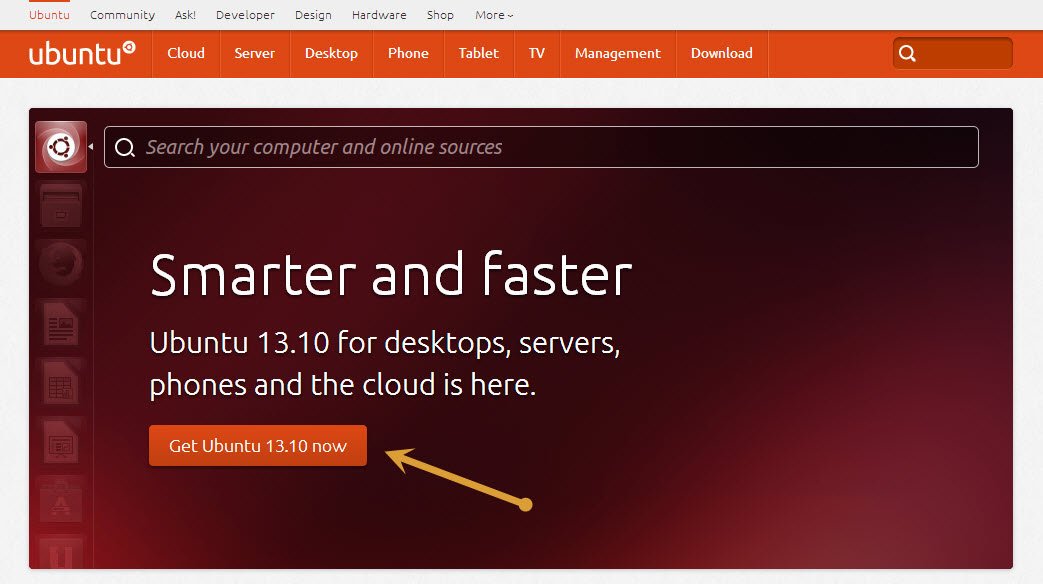Click the LibreOffice Impress launcher icon
Screen dimensions: 1043x584
(61, 442)
